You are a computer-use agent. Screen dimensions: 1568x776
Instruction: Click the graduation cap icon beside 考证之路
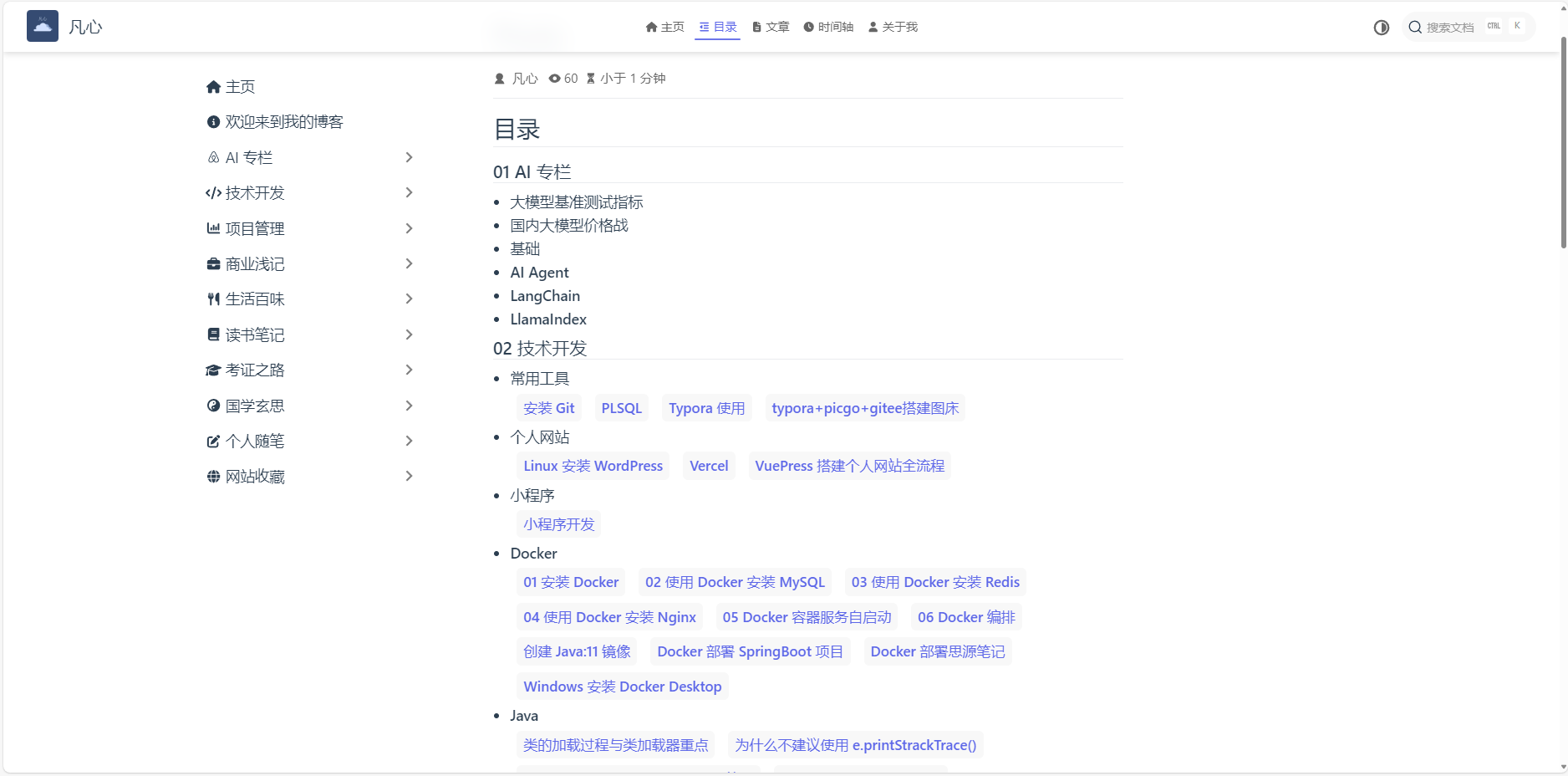tap(213, 370)
